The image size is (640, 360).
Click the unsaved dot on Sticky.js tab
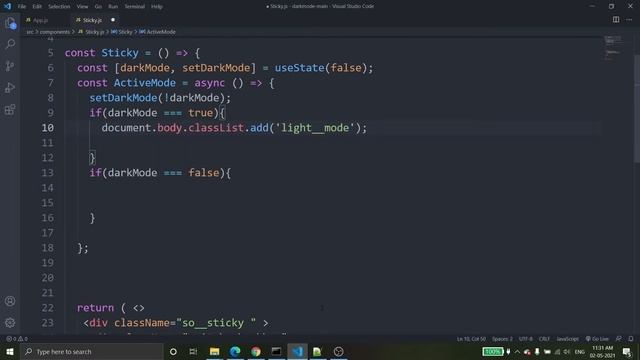(113, 20)
